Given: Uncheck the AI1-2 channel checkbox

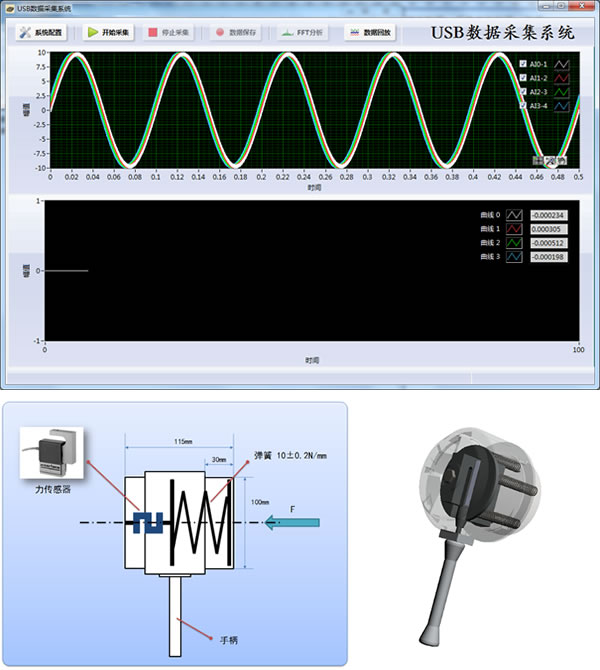Looking at the screenshot, I should click(x=523, y=77).
